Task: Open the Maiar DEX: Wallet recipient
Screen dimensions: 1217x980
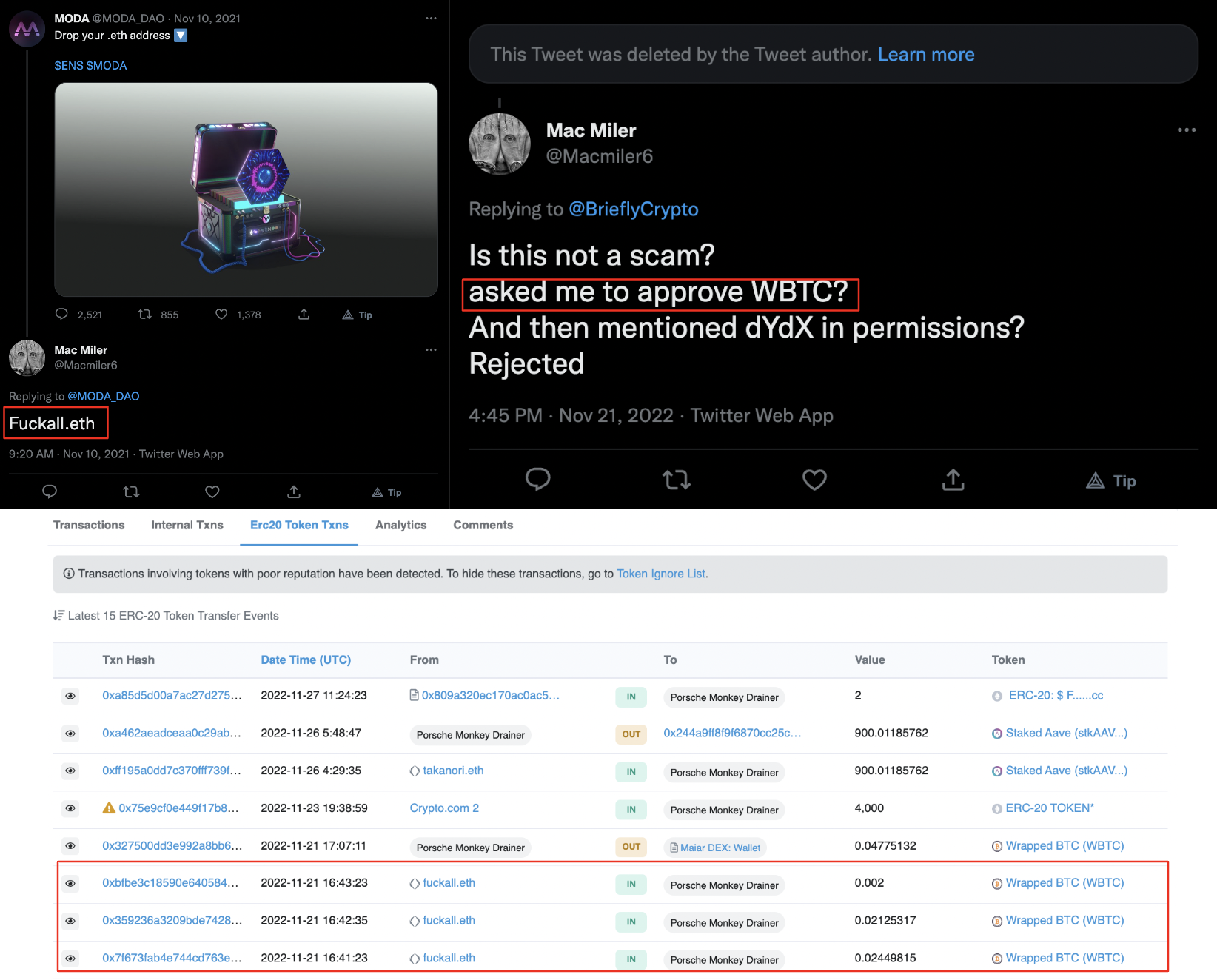Action: tap(715, 848)
